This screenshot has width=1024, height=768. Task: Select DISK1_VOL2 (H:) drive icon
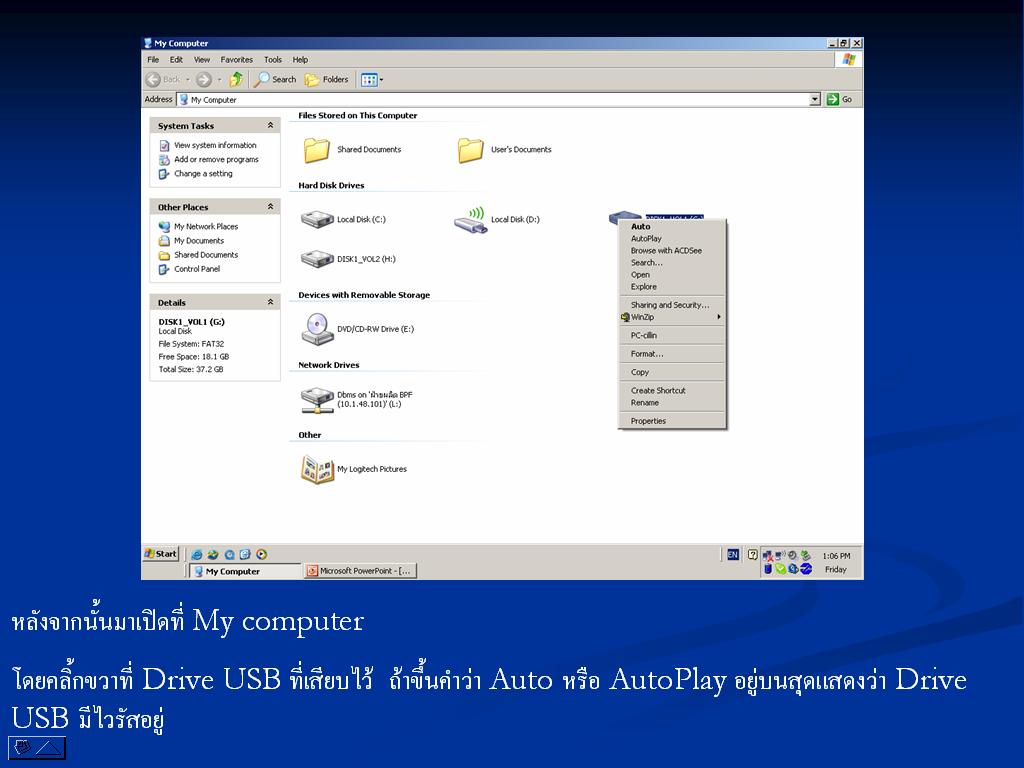coord(317,259)
